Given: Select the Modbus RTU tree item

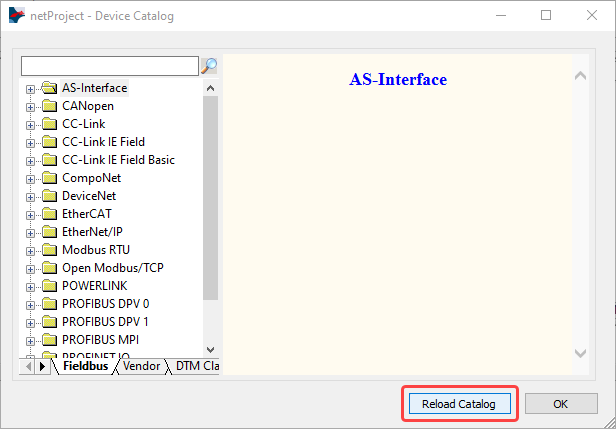Looking at the screenshot, I should pyautogui.click(x=96, y=250).
